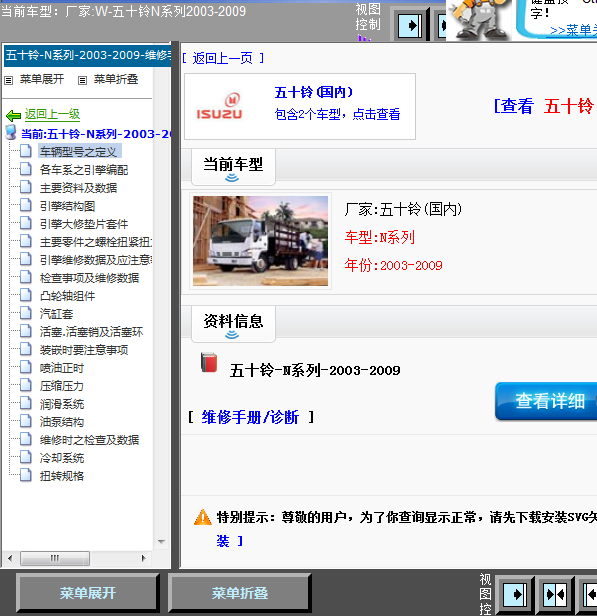This screenshot has height=616, width=597.
Task: Open 各车系之引擎编配 tree entry
Action: (x=84, y=170)
